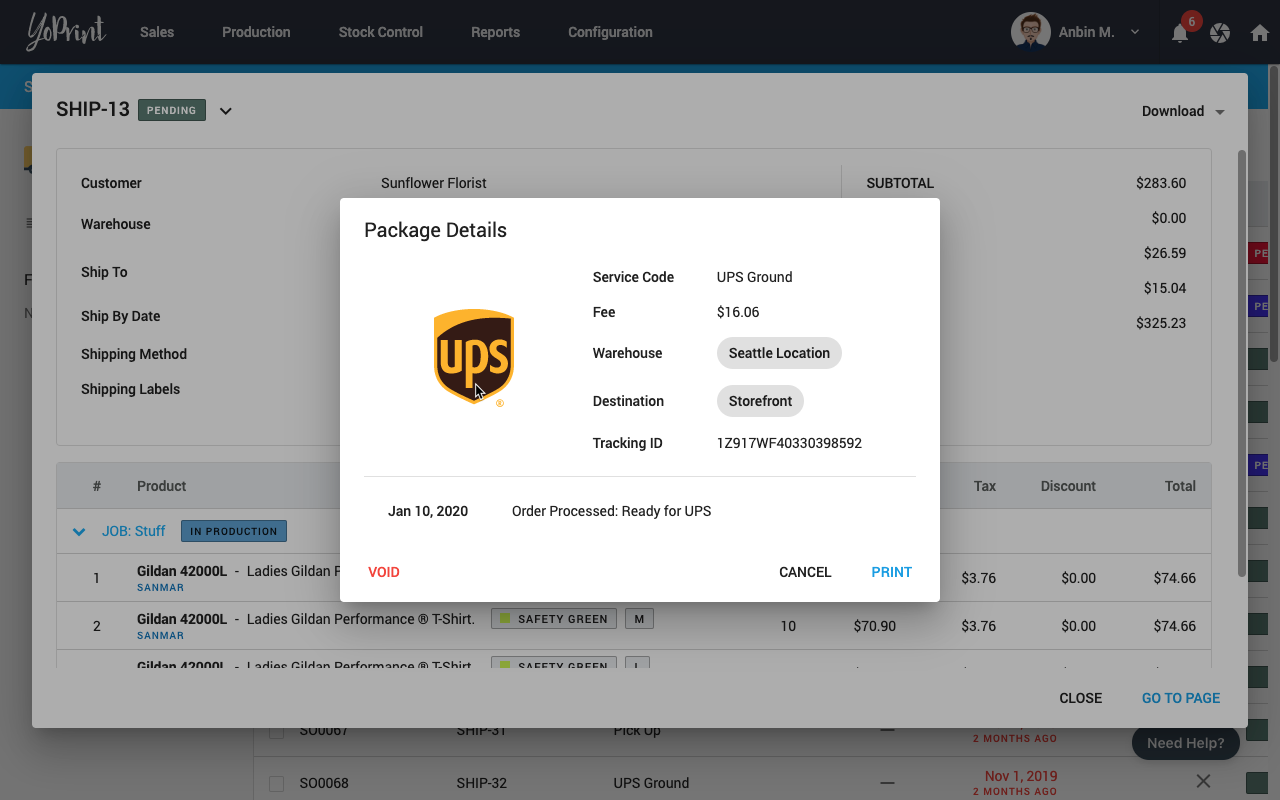Click the VOID button
1280x800 pixels.
(384, 572)
